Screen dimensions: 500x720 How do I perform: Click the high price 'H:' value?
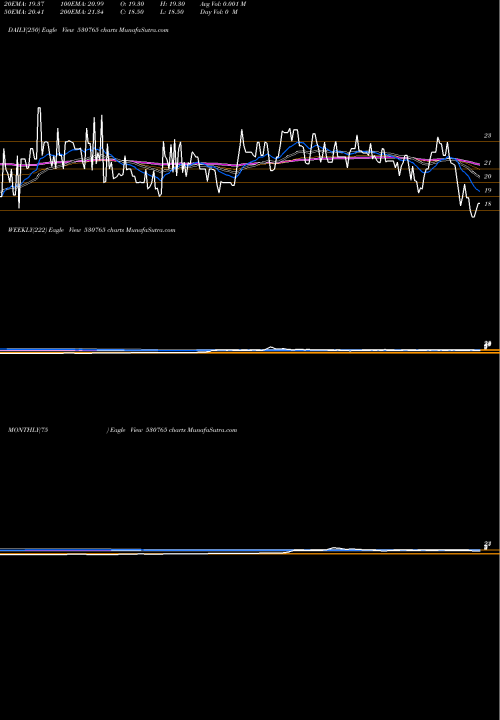(172, 4)
